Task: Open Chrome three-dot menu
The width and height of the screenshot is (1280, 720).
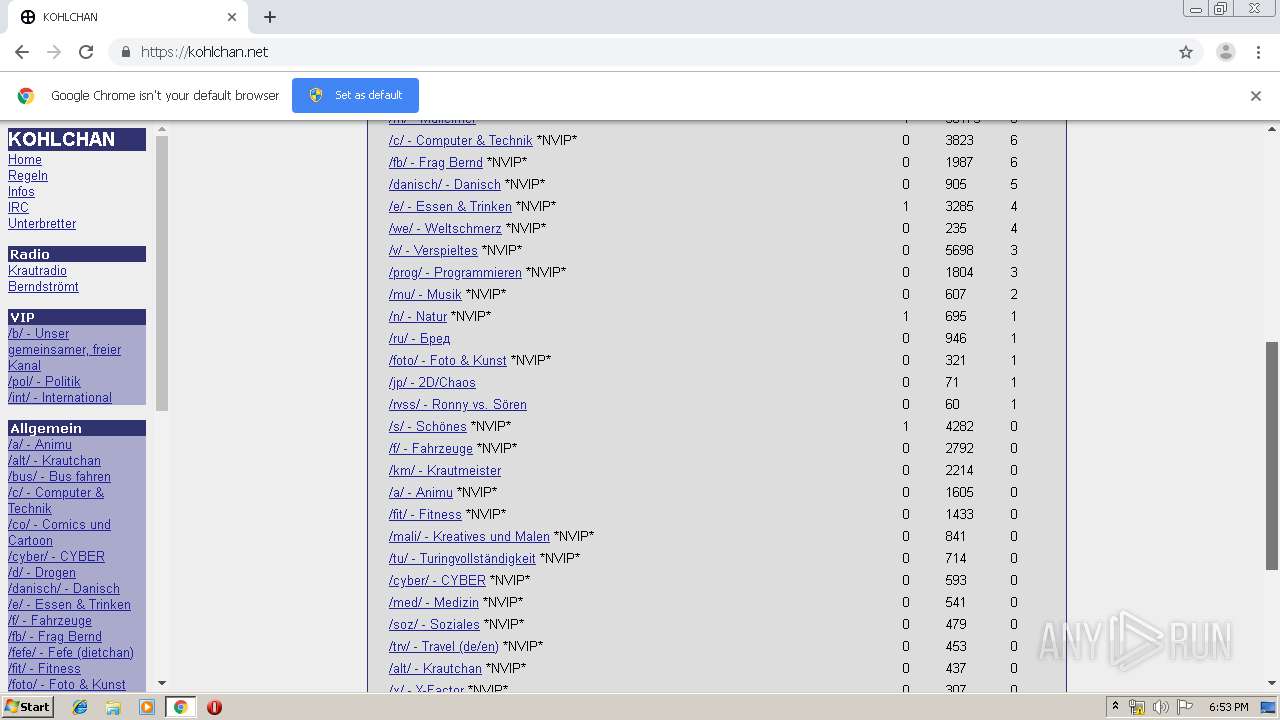Action: point(1258,52)
